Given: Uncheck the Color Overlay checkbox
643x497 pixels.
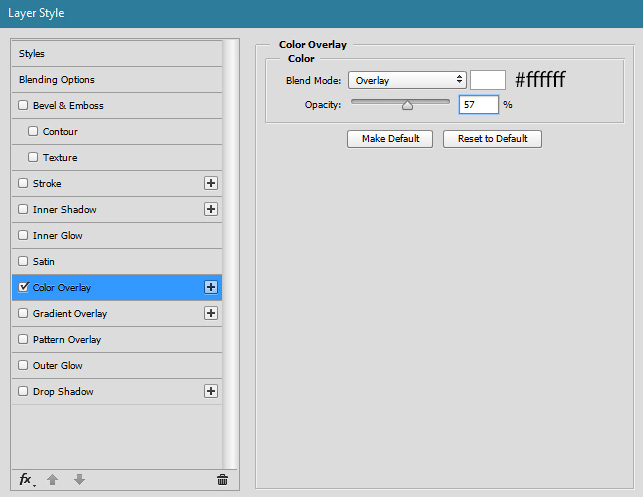Looking at the screenshot, I should click(x=24, y=287).
